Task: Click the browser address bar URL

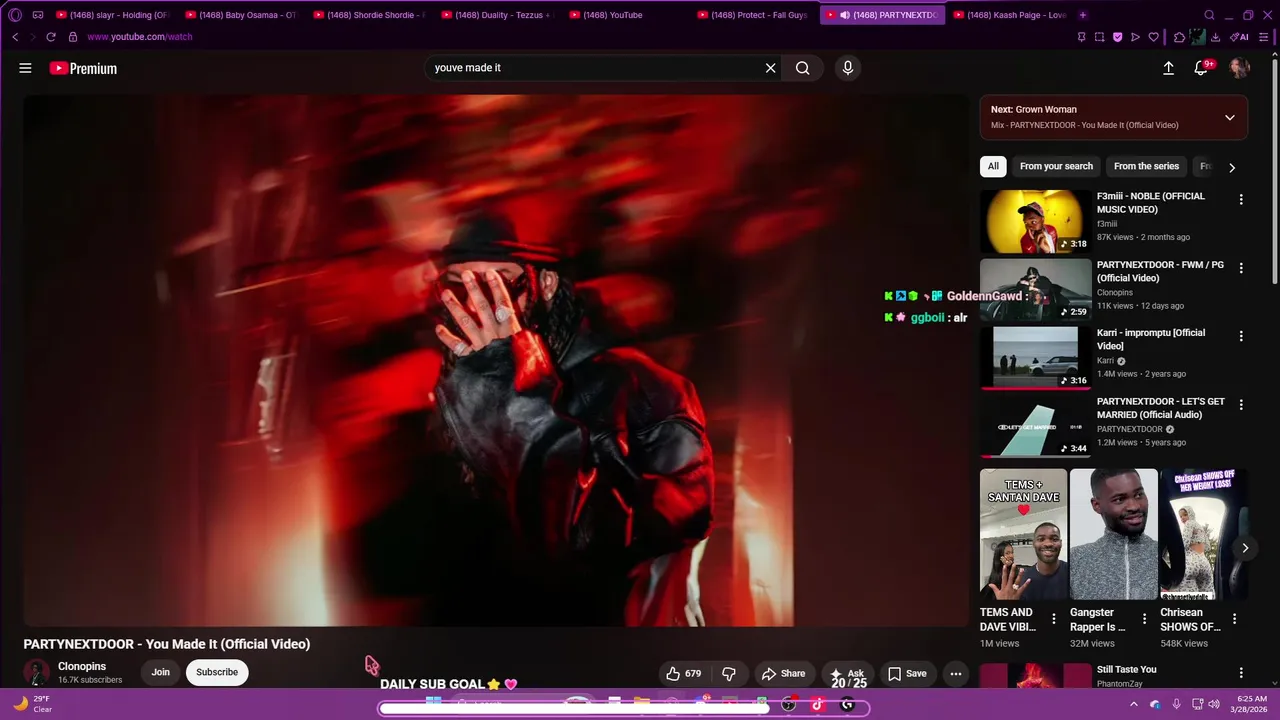Action: (x=139, y=37)
